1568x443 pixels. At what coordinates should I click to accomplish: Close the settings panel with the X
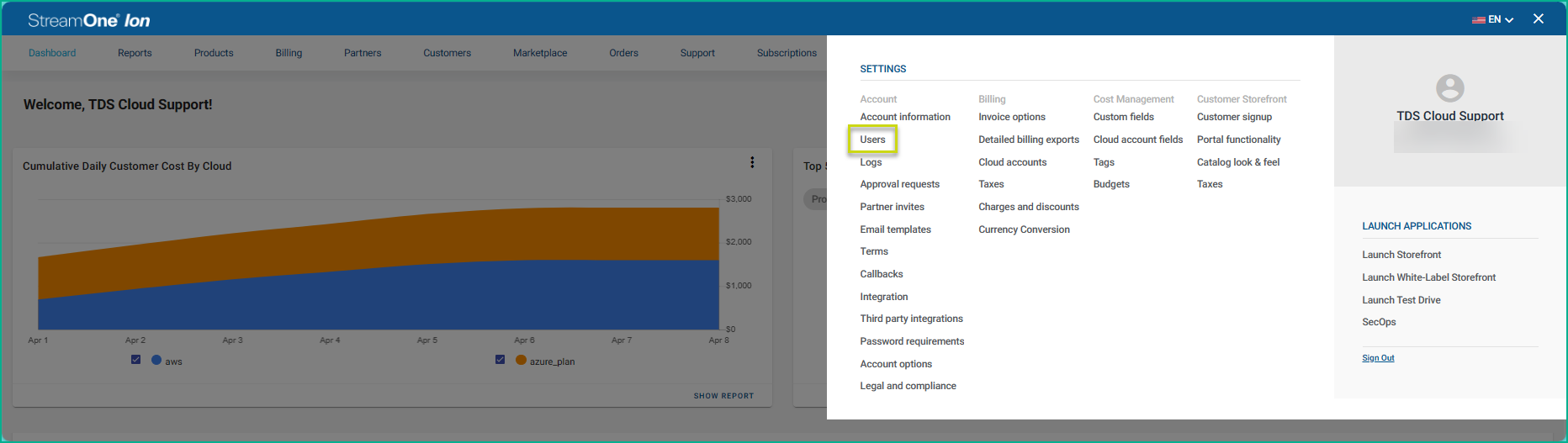click(1538, 18)
